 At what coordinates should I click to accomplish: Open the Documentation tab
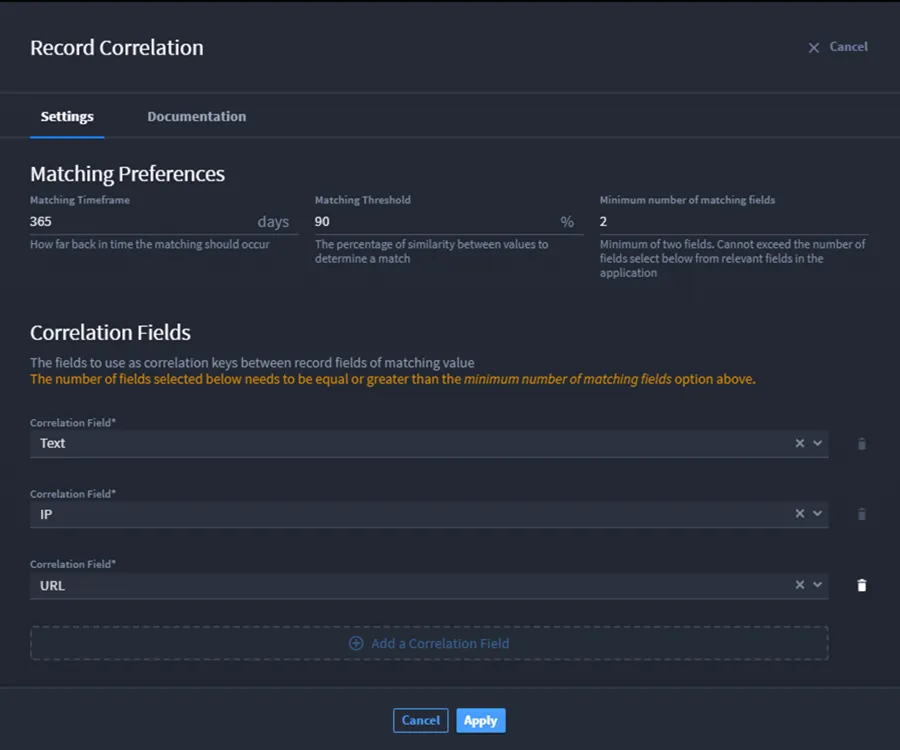[197, 116]
